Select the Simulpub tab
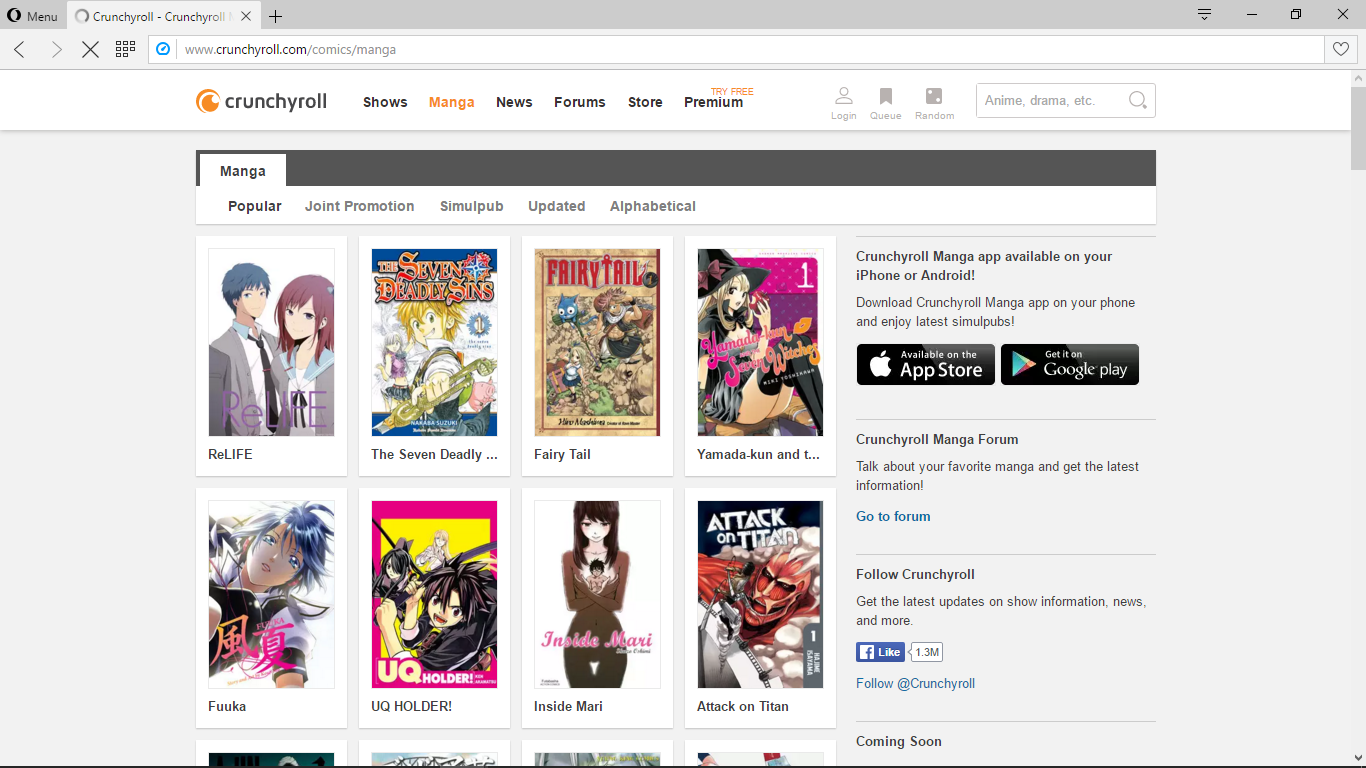This screenshot has width=1366, height=768. pyautogui.click(x=471, y=206)
